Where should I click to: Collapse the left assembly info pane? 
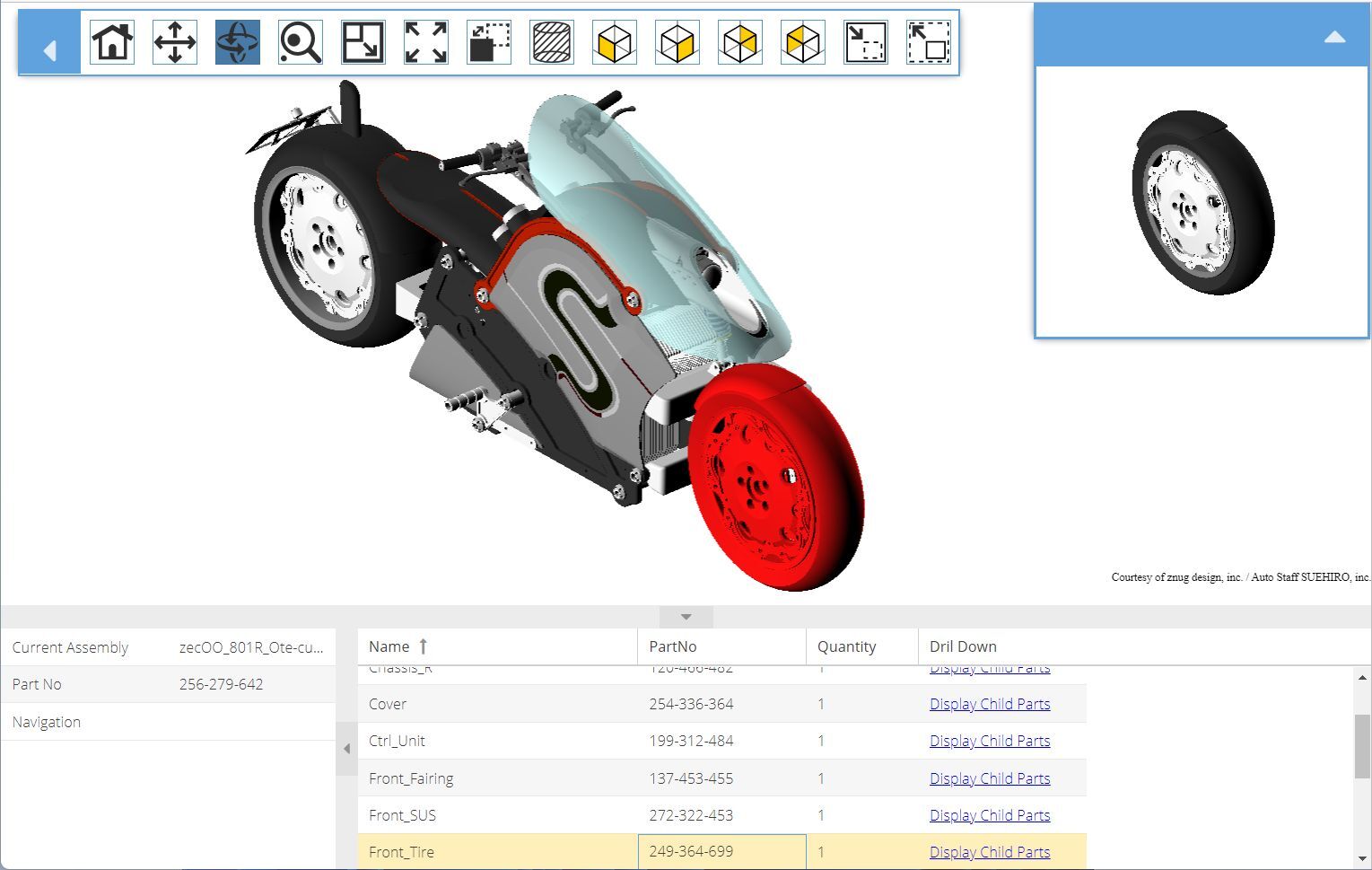346,749
